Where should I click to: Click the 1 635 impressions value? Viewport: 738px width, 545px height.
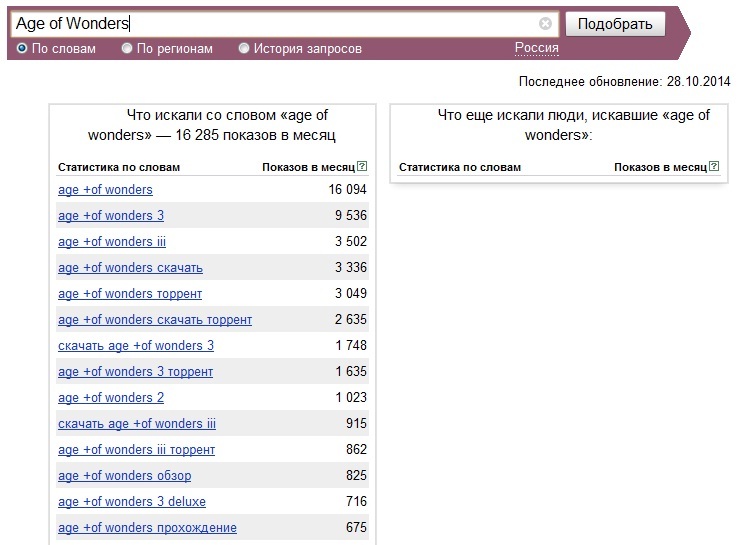point(351,371)
